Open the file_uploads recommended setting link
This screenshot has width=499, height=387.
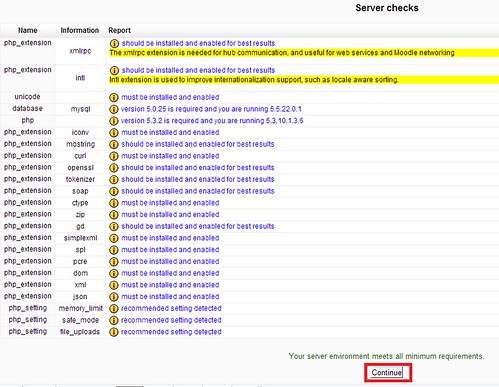pyautogui.click(x=171, y=332)
